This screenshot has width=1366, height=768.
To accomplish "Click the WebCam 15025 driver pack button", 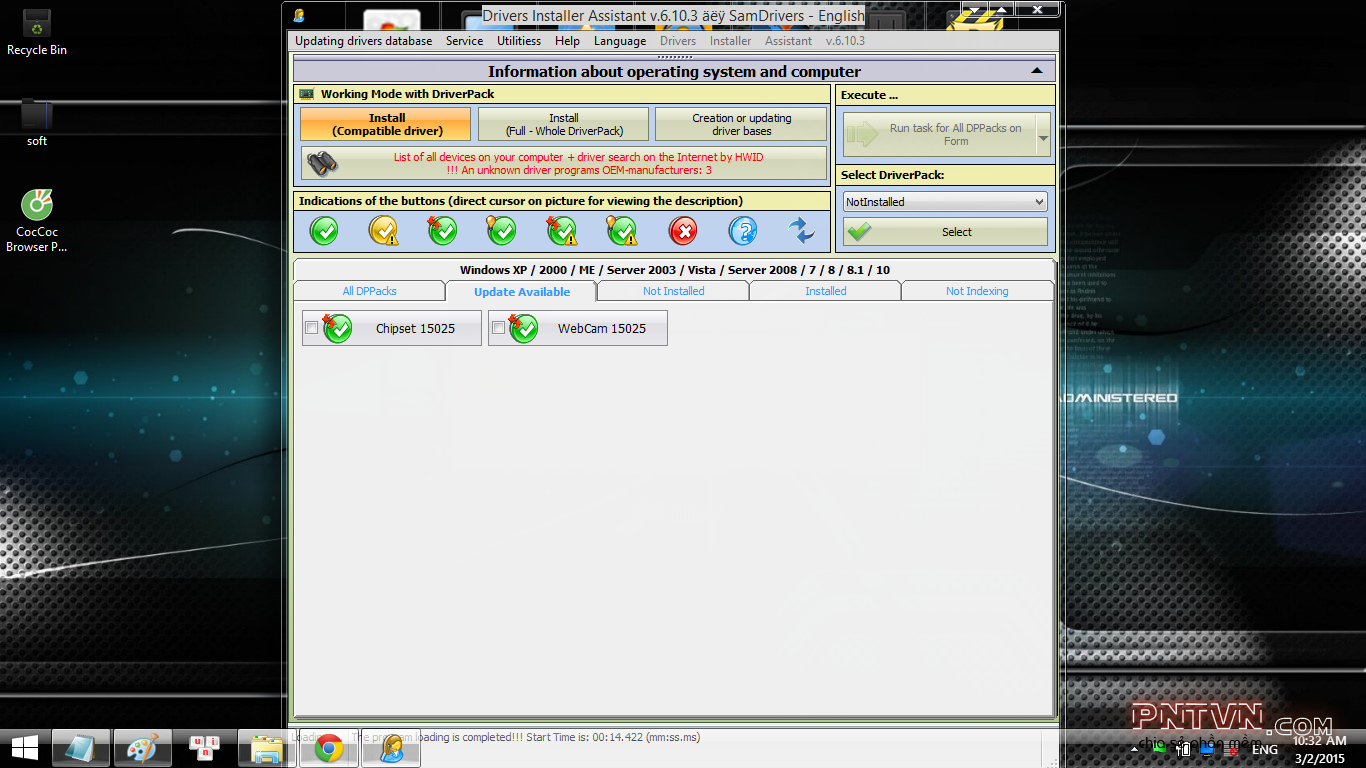I will coord(577,328).
